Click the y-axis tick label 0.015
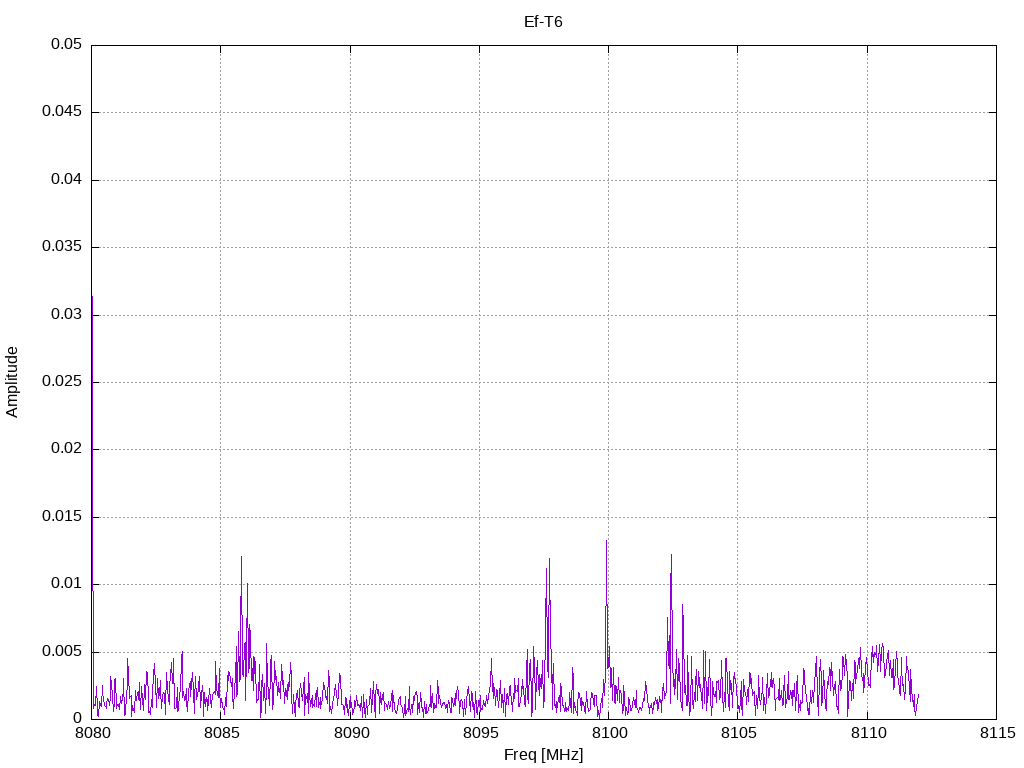The width and height of the screenshot is (1024, 768). tap(62, 517)
